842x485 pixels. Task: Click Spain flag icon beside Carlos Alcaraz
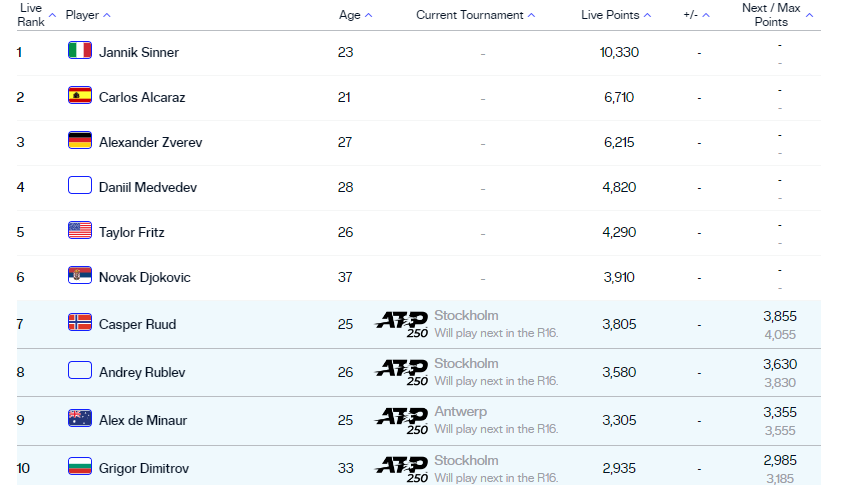(x=80, y=96)
